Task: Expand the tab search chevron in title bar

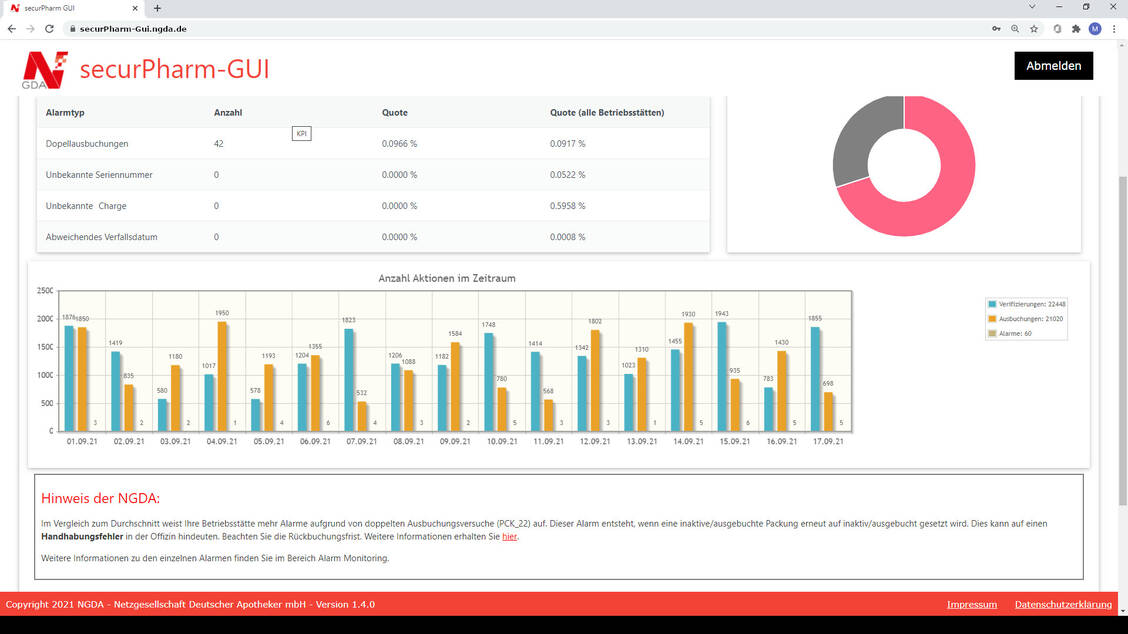Action: (1032, 7)
